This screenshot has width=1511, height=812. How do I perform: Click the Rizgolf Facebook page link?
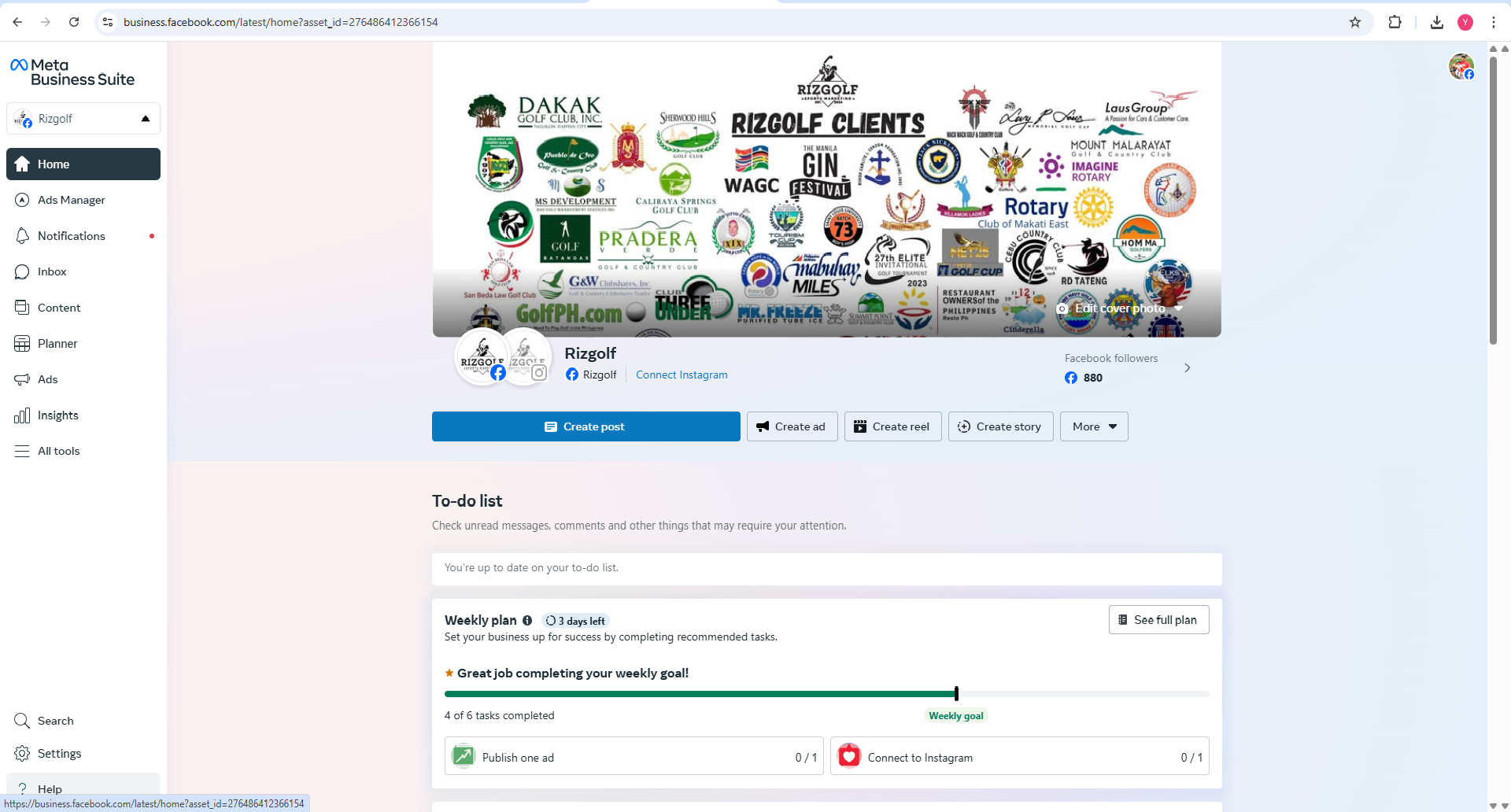(x=591, y=375)
